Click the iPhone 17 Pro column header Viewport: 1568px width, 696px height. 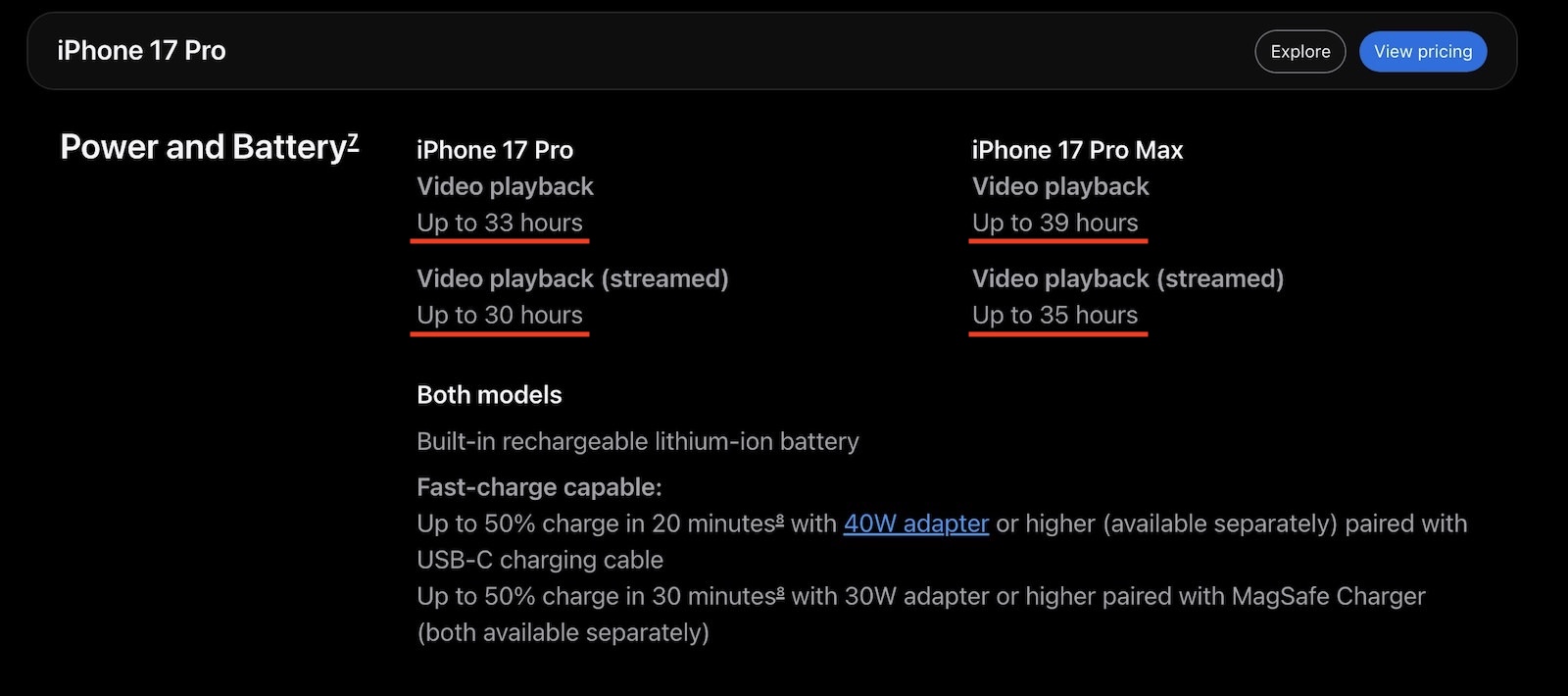pyautogui.click(x=494, y=150)
